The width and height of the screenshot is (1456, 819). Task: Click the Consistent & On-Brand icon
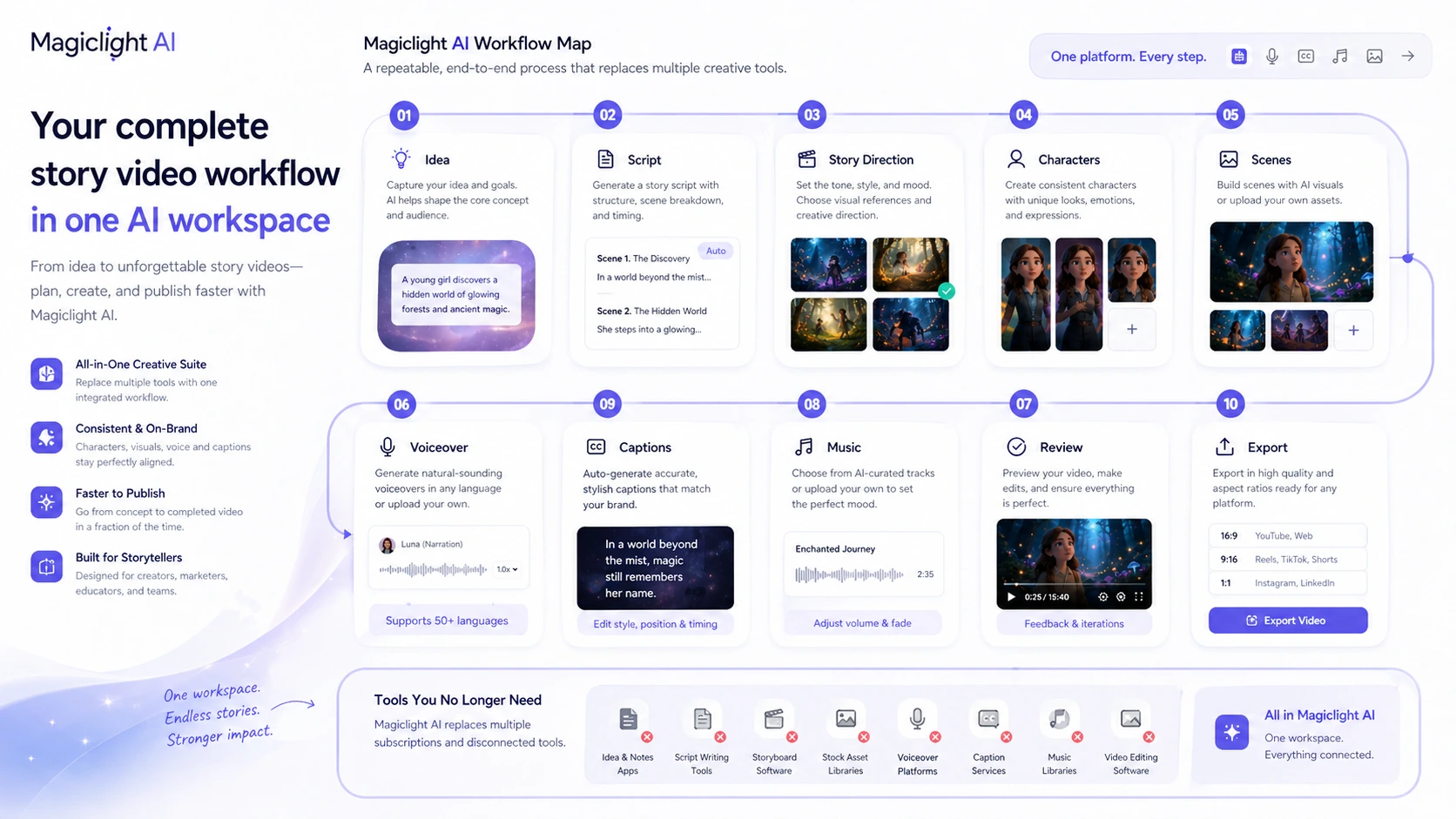47,437
